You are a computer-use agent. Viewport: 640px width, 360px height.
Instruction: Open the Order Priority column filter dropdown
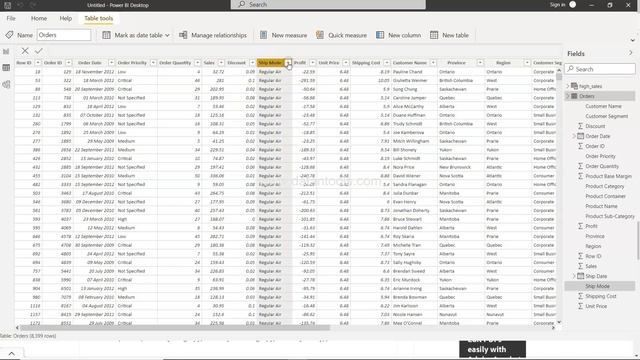click(x=153, y=63)
